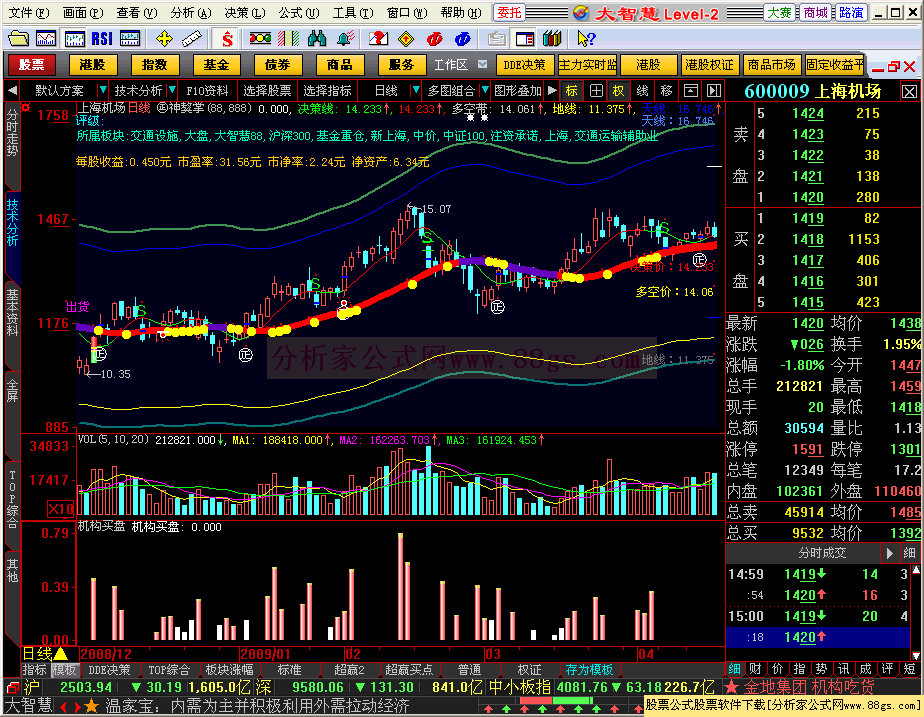Image resolution: width=924 pixels, height=717 pixels.
Task: Click the left scroll arrow before 默认方案
Action: [x=12, y=91]
